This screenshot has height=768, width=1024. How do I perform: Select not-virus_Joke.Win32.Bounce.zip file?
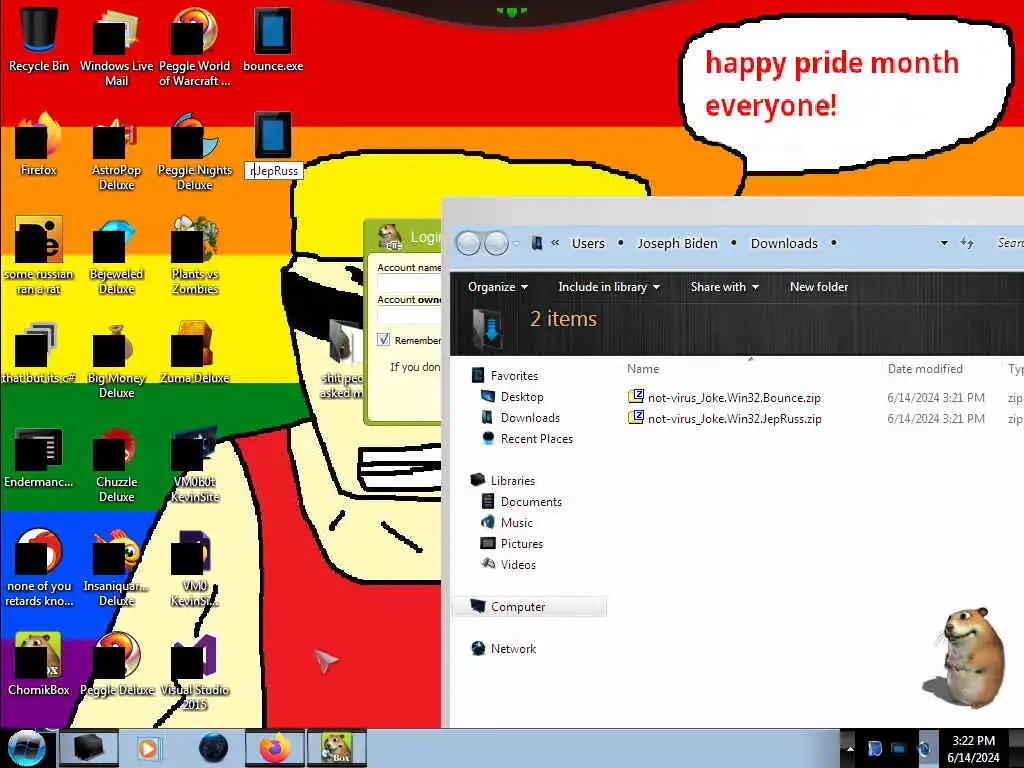tap(724, 397)
